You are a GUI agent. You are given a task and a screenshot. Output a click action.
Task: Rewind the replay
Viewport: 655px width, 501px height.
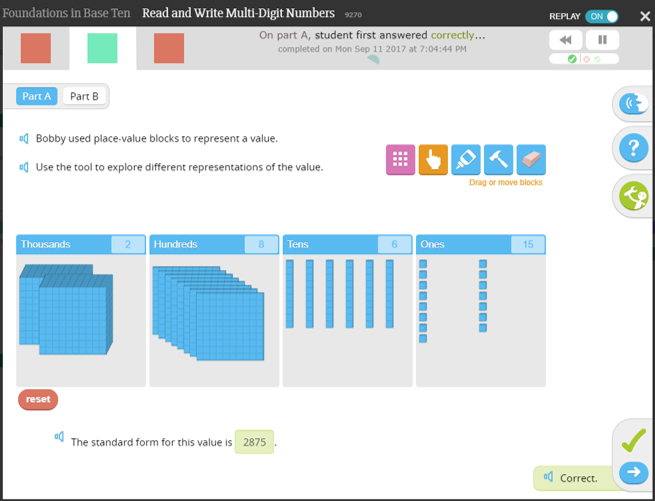(566, 40)
